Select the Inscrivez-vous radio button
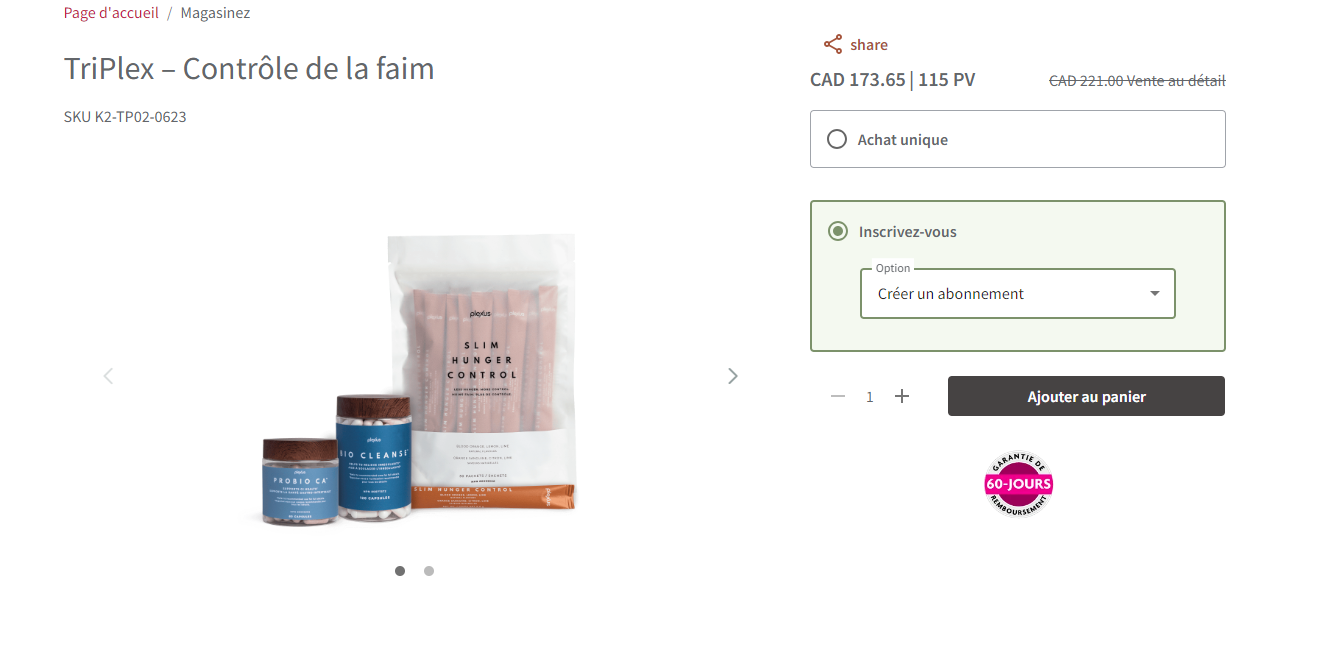Viewport: 1341px width, 651px height. pyautogui.click(x=838, y=231)
